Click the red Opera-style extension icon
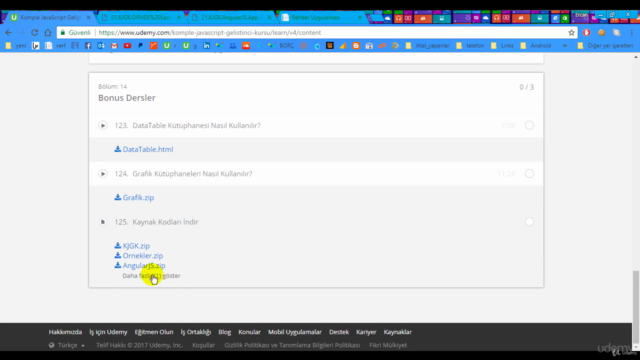This screenshot has height=360, width=640. [587, 33]
